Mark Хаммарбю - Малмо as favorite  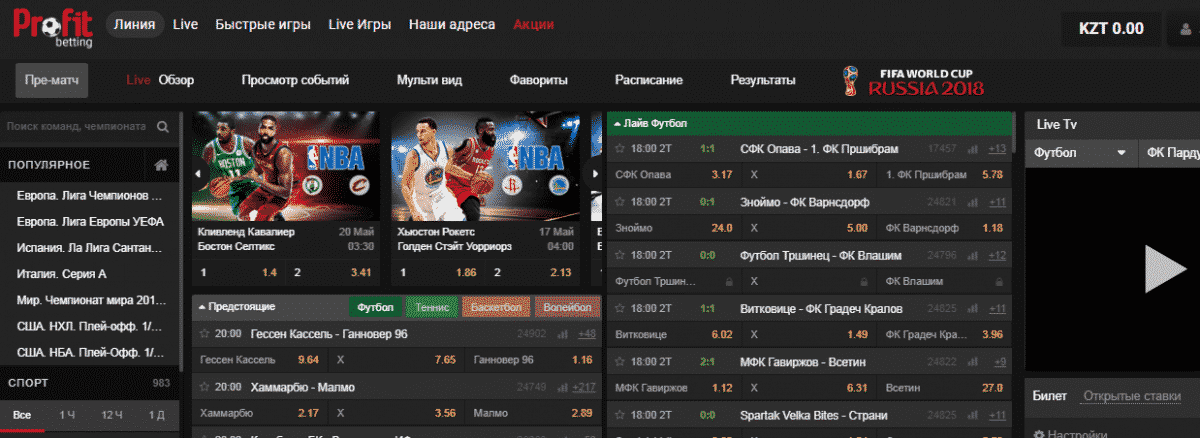(205, 387)
